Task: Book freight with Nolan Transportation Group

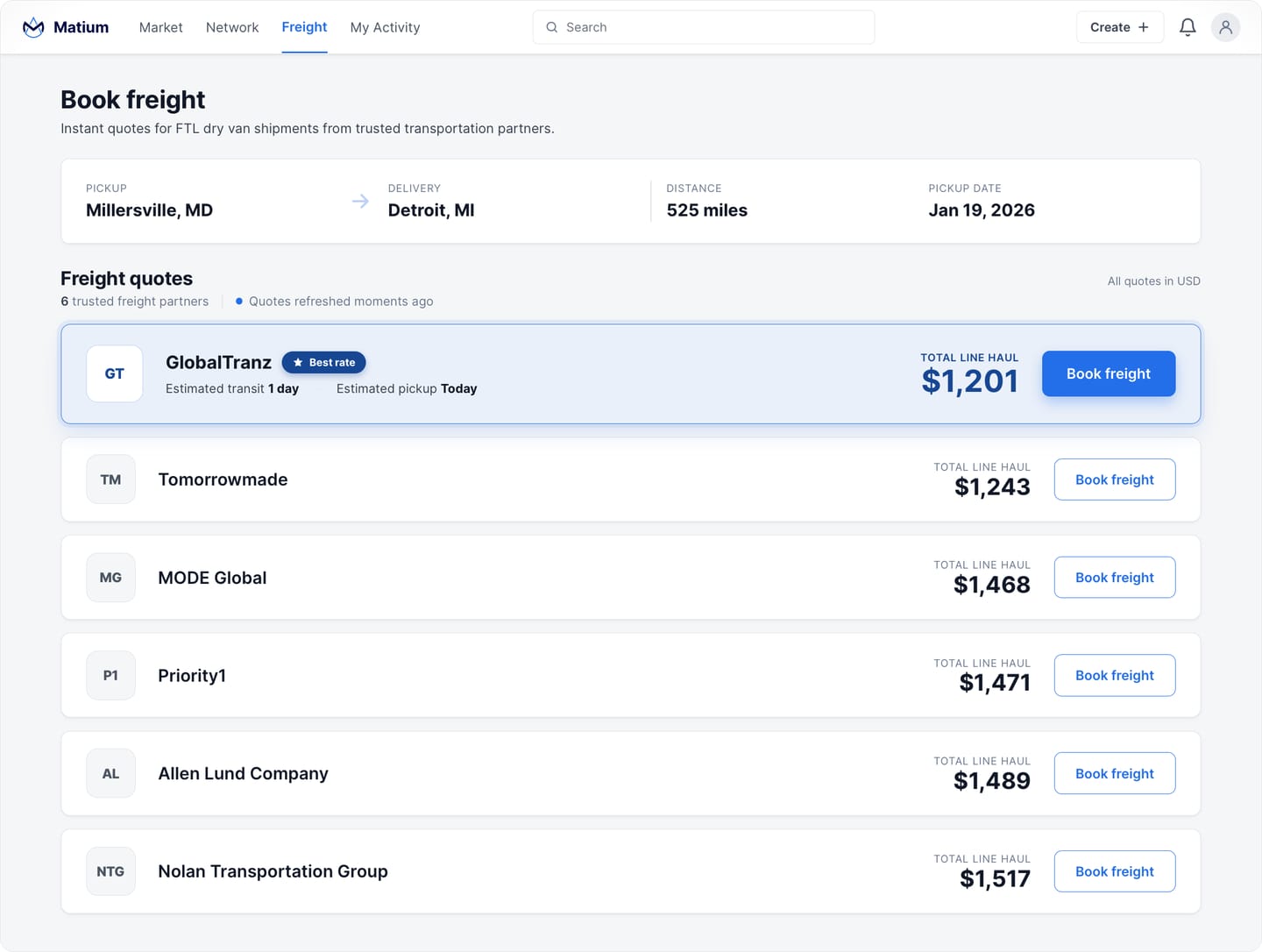Action: pos(1115,871)
